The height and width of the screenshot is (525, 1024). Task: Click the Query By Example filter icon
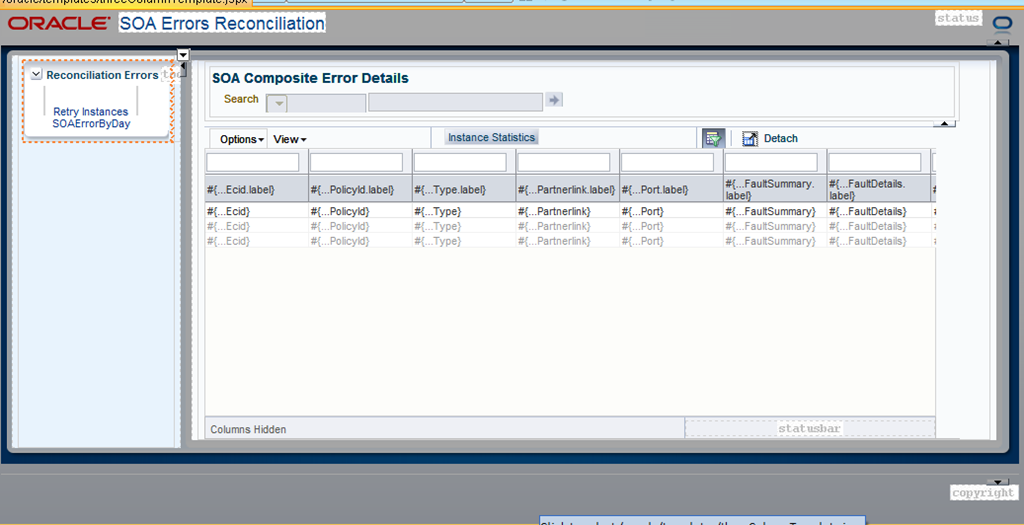tap(713, 138)
